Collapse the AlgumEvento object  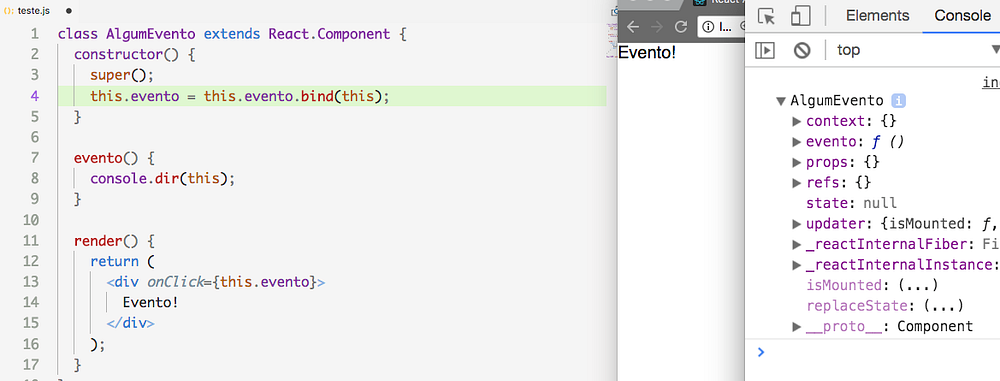pos(781,101)
